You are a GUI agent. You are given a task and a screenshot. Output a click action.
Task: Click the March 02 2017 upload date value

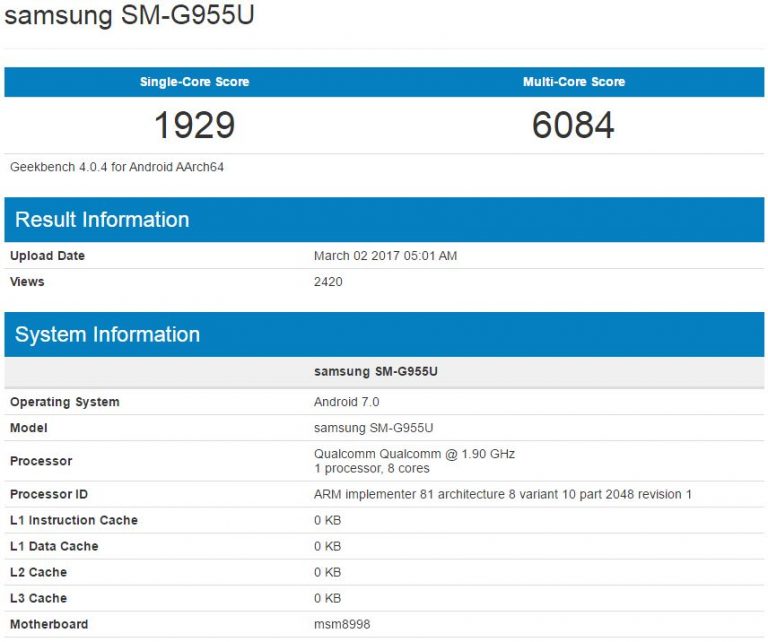385,256
